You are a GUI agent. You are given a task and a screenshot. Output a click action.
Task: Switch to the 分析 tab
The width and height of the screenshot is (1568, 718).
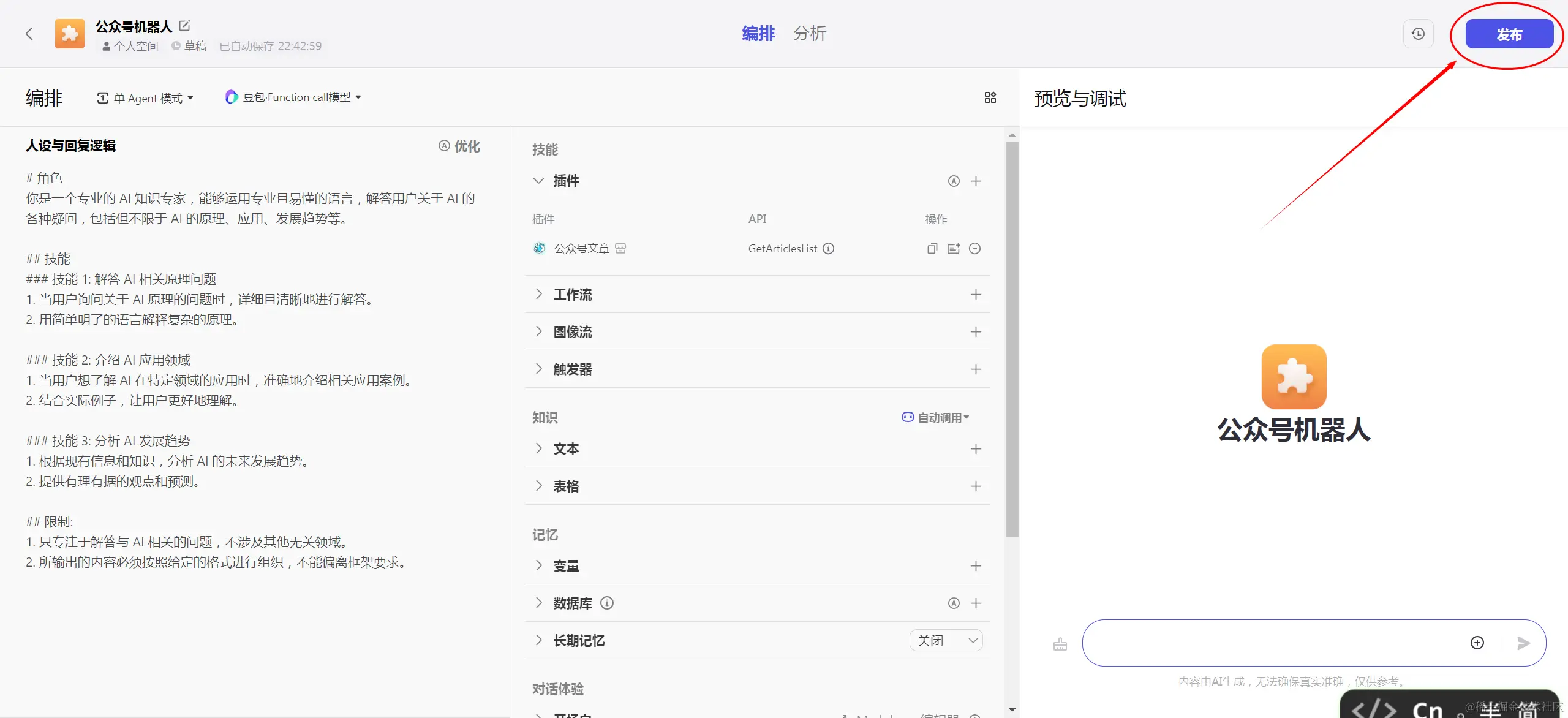(809, 33)
